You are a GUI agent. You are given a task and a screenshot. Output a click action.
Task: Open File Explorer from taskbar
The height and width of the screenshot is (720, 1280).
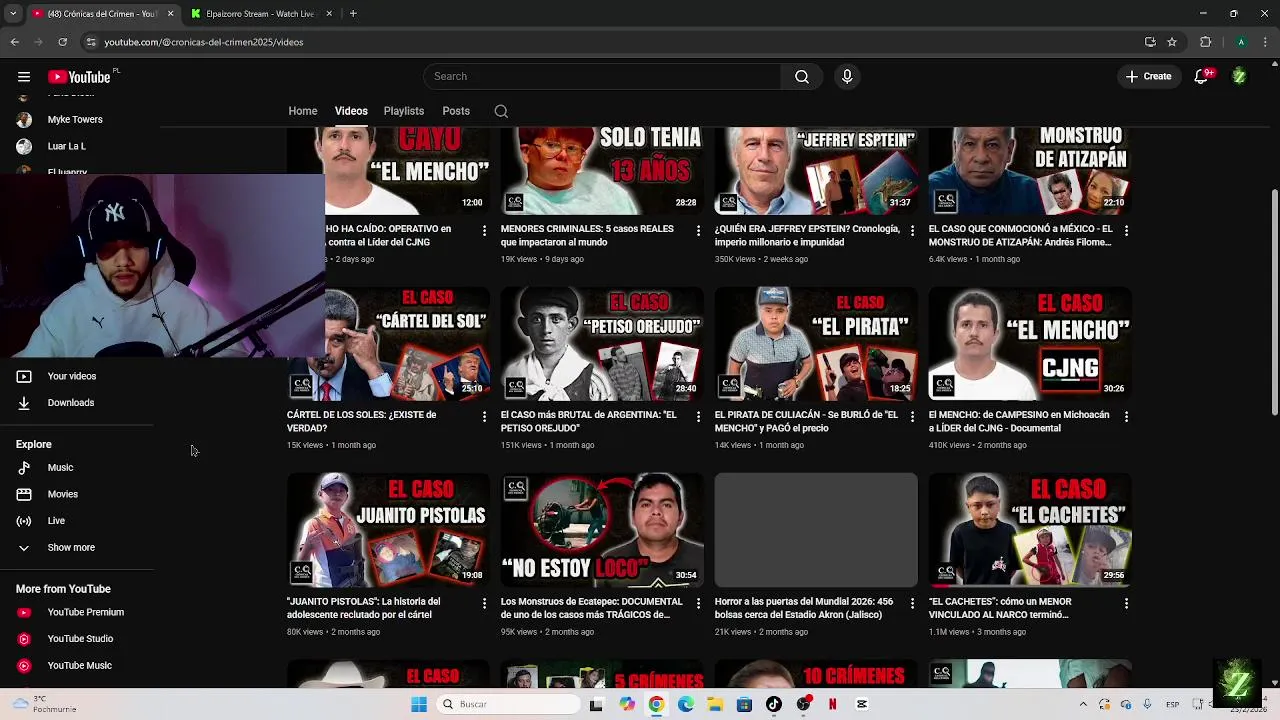715,704
